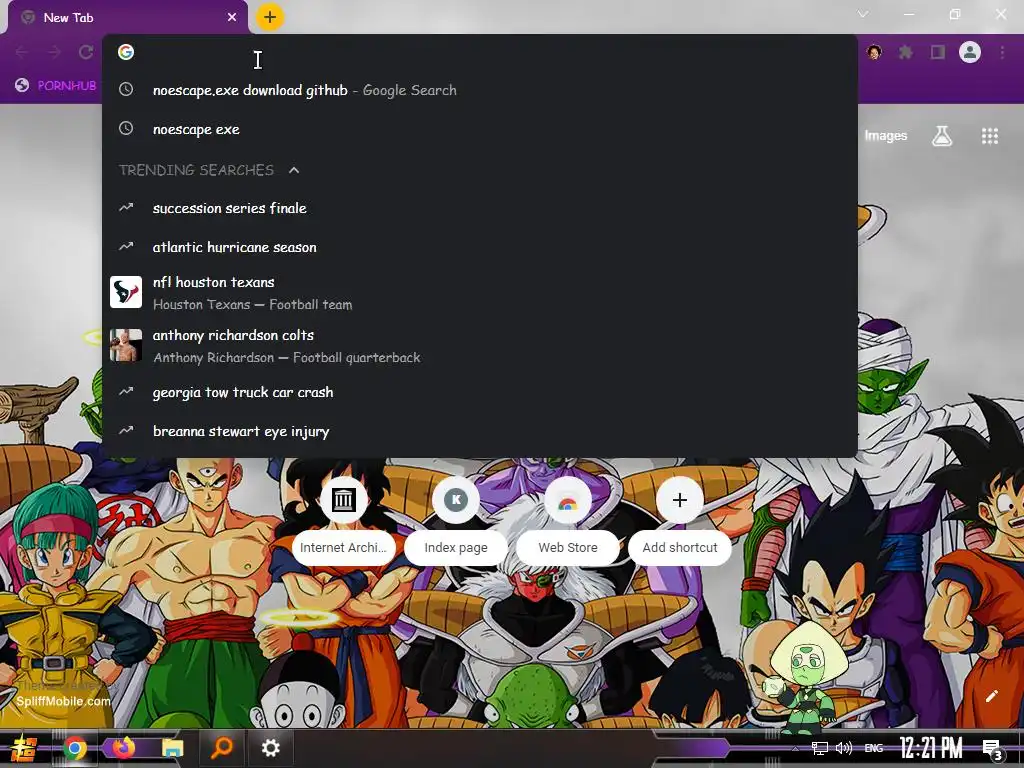Click the clock icon beside 'noescape exe'
The width and height of the screenshot is (1024, 768).
[x=126, y=128]
